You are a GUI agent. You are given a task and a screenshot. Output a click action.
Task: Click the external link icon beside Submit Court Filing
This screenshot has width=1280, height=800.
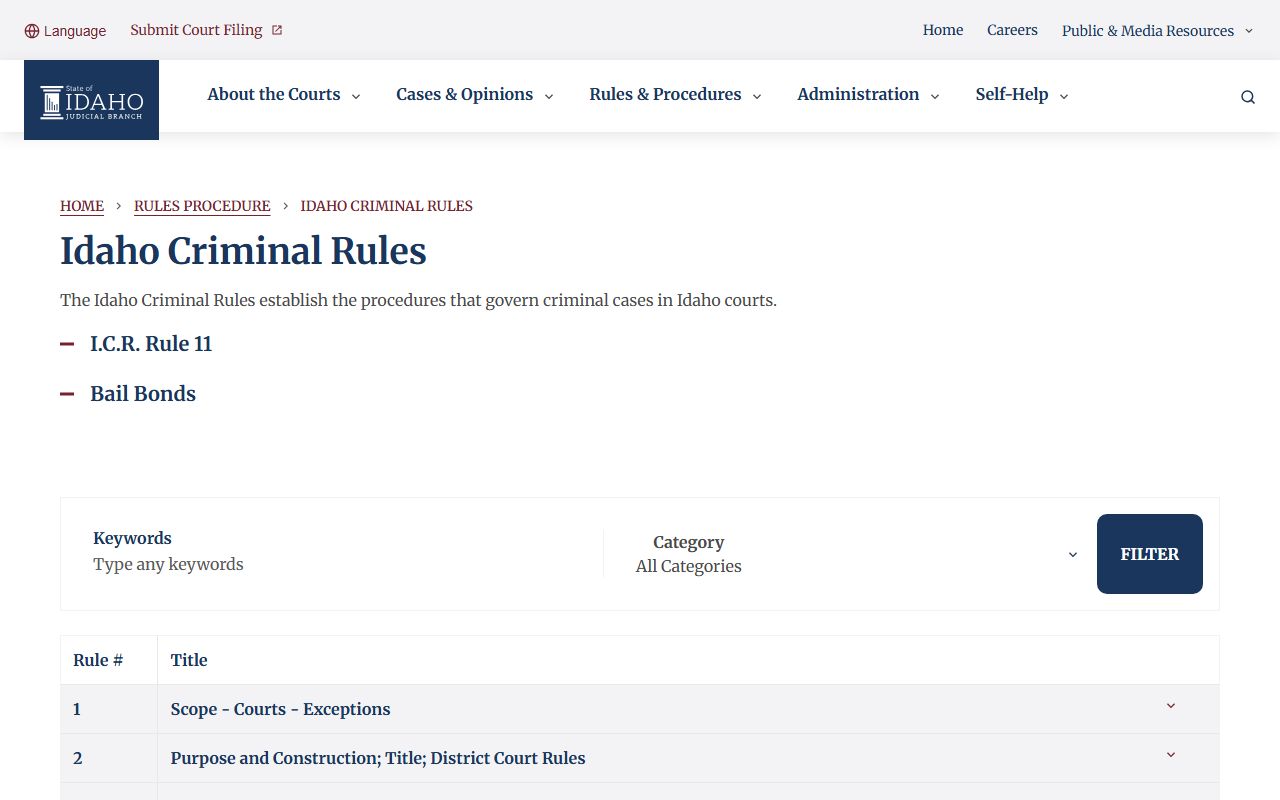pos(277,30)
